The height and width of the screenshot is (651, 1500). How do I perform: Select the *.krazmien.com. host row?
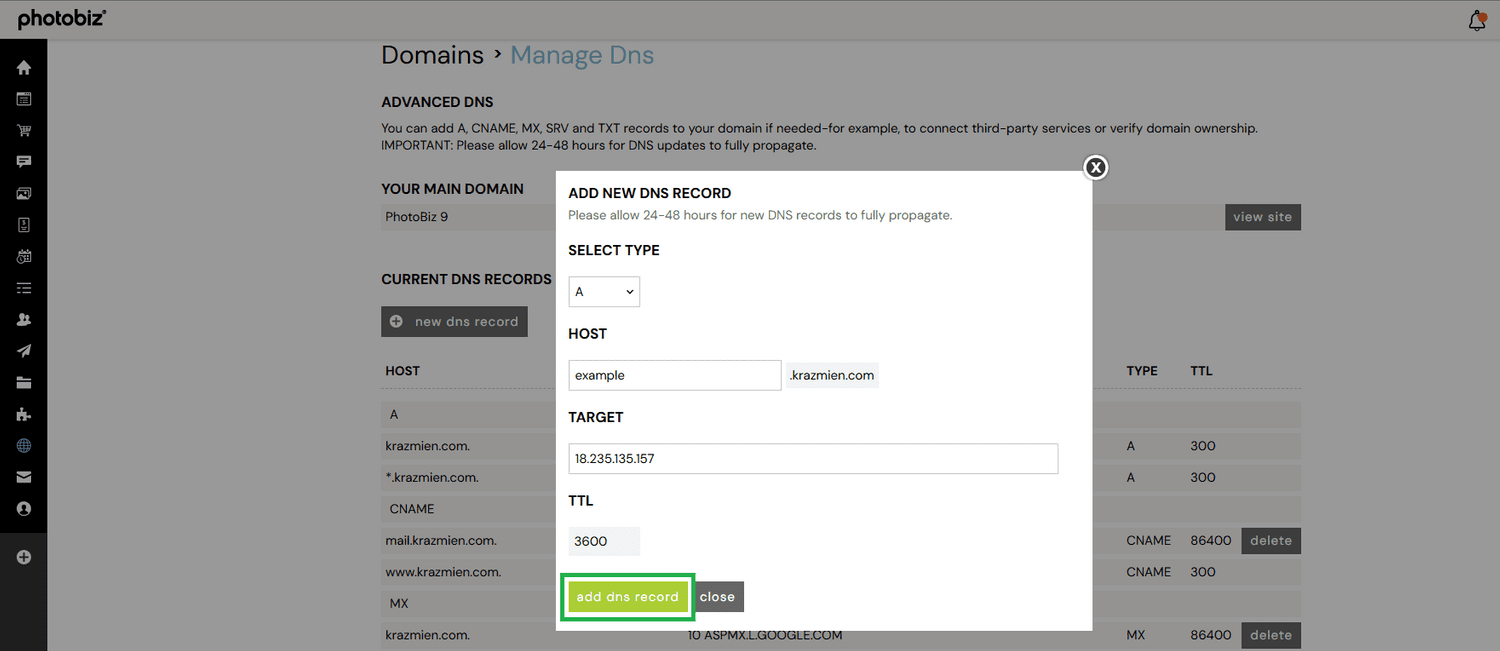[x=432, y=477]
